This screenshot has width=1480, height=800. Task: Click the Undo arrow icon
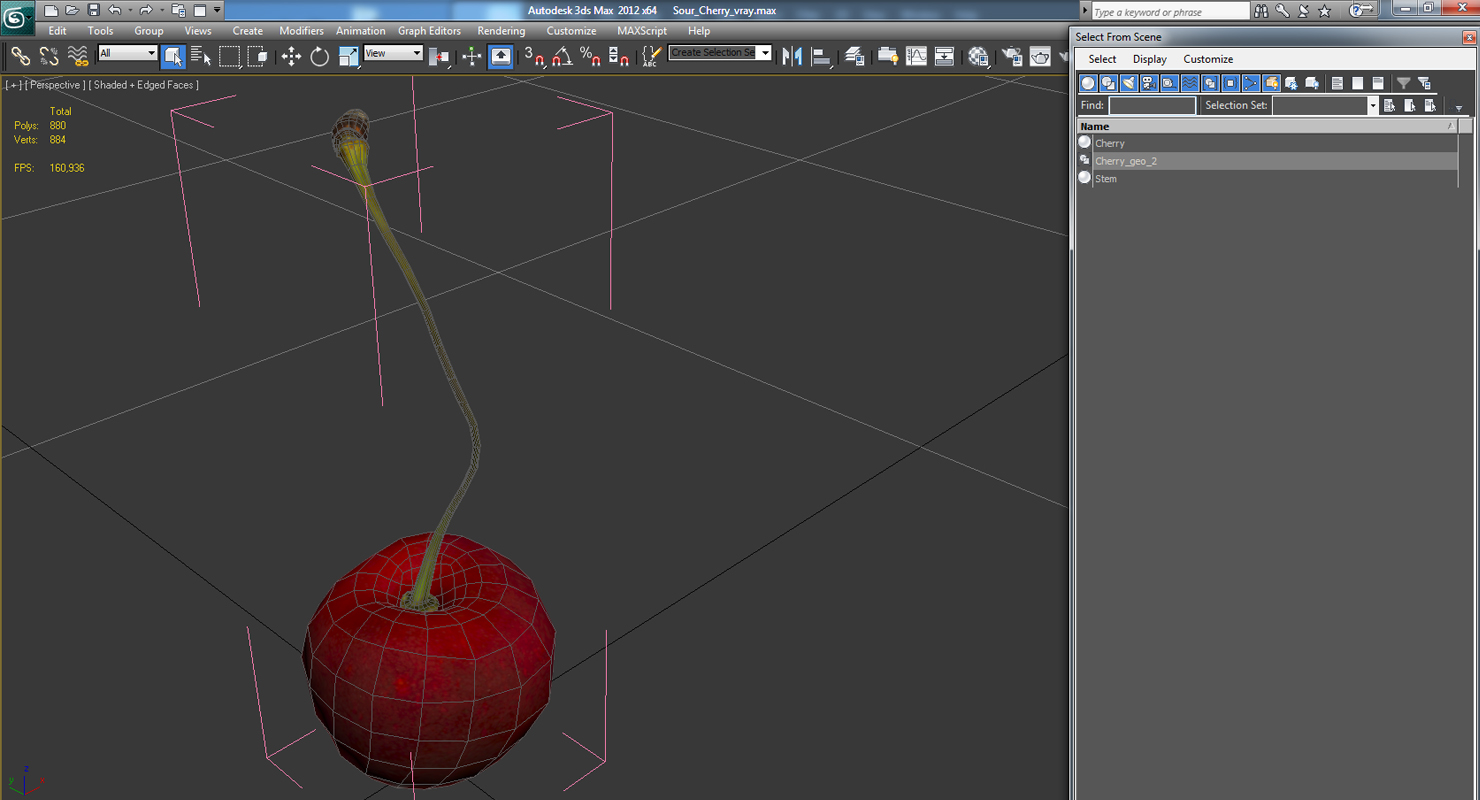click(115, 10)
